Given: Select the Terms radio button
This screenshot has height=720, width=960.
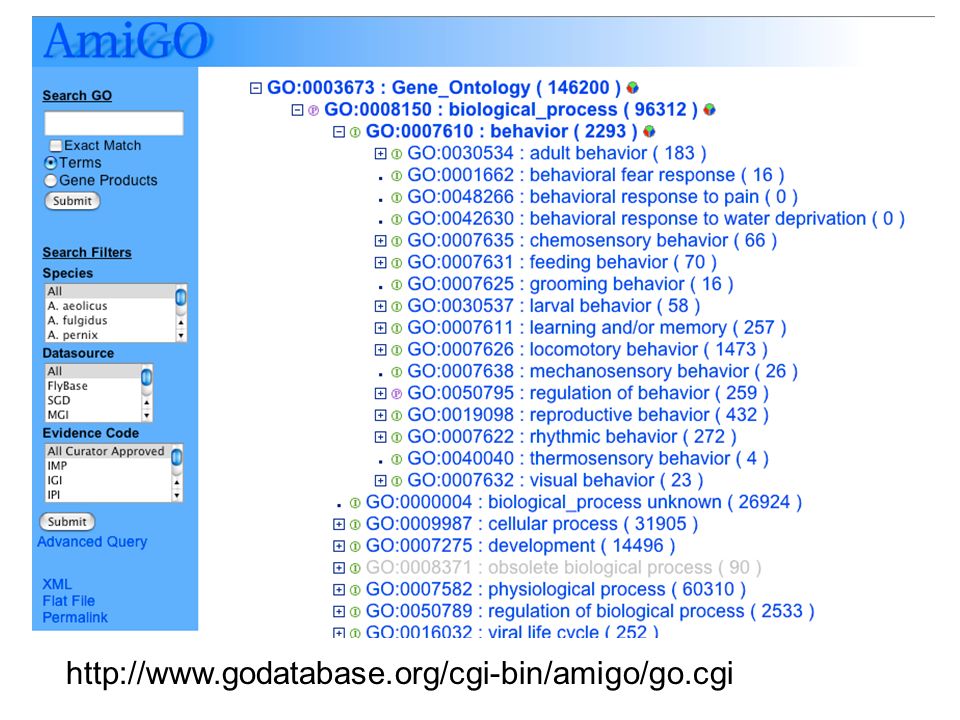Looking at the screenshot, I should [x=51, y=163].
